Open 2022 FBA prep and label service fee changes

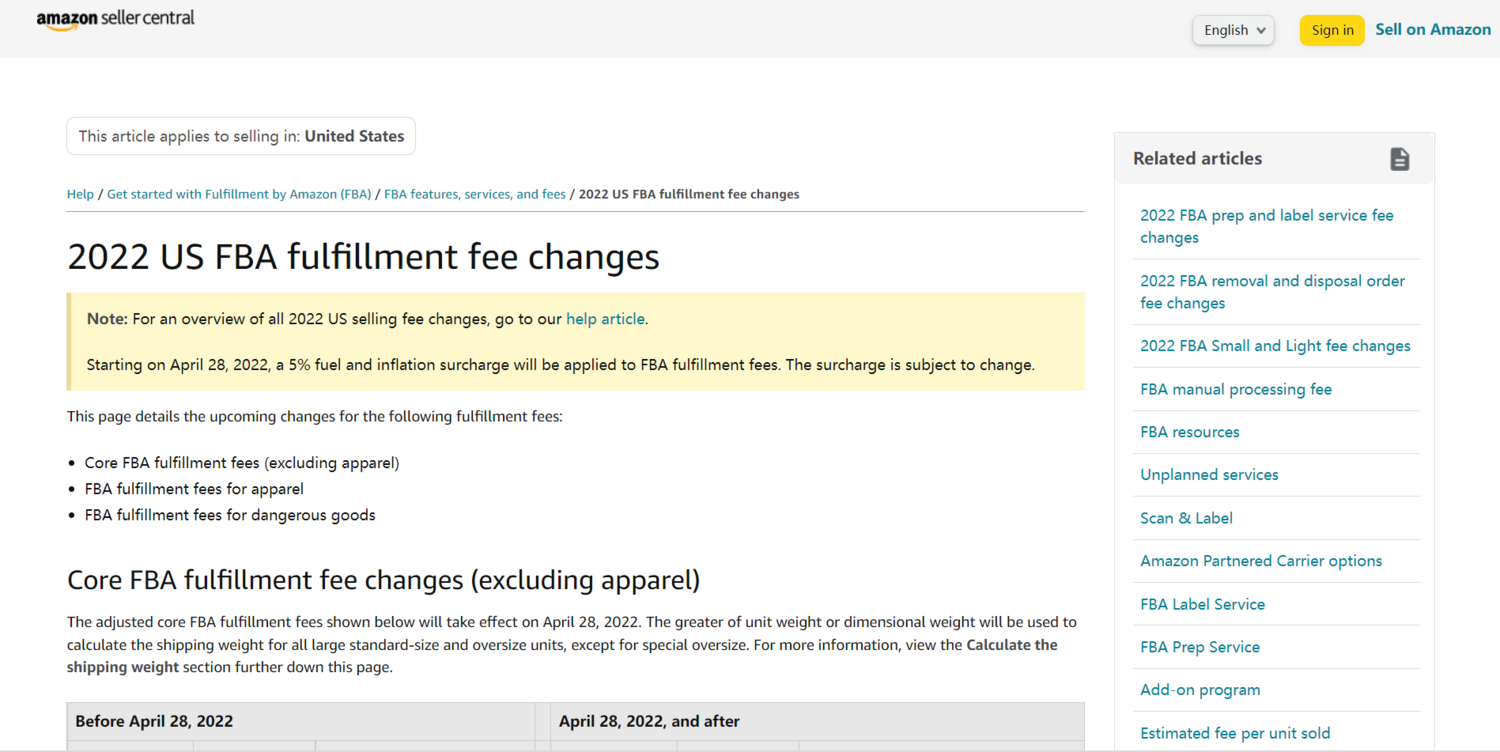pos(1266,226)
